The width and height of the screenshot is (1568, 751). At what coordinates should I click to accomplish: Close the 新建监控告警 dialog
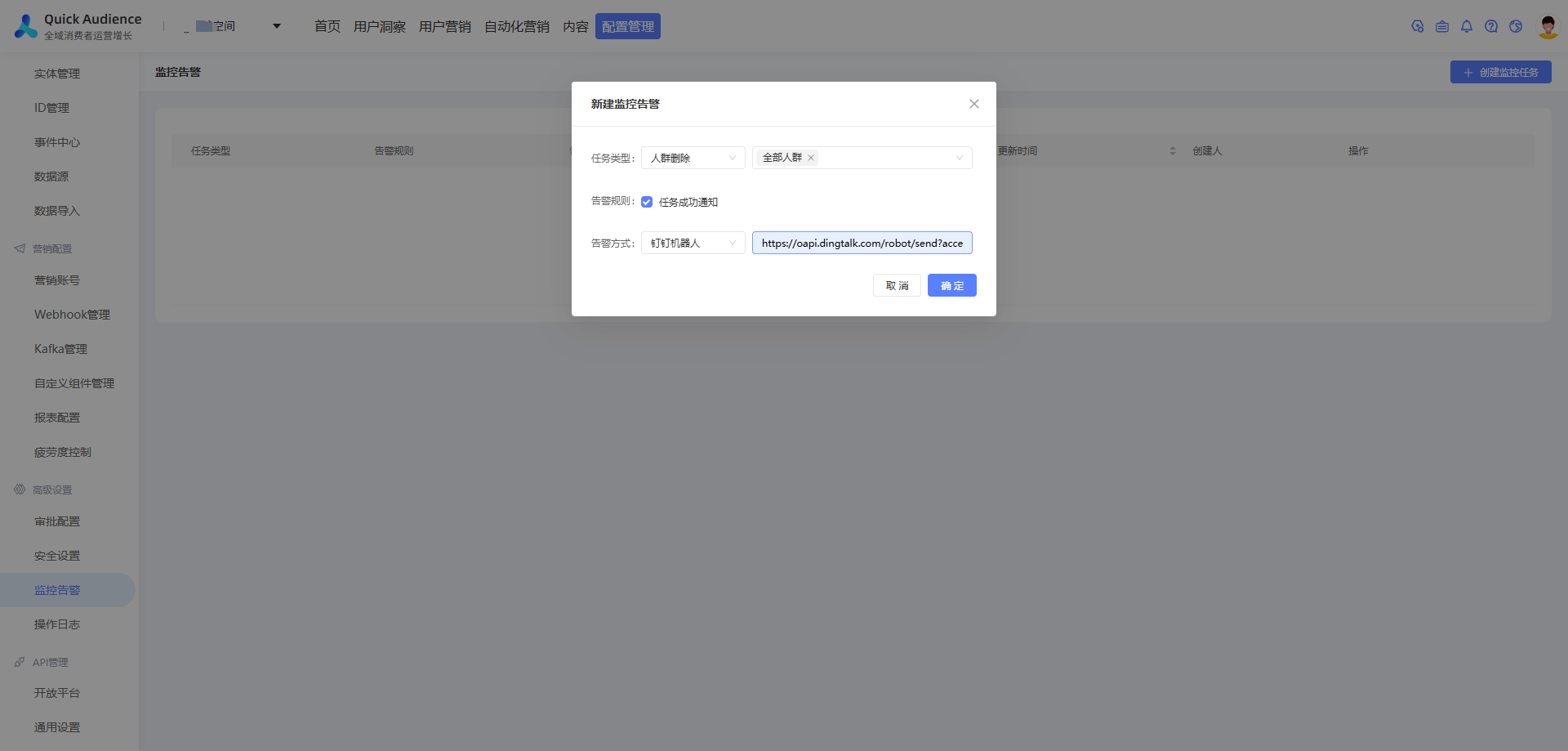coord(974,104)
